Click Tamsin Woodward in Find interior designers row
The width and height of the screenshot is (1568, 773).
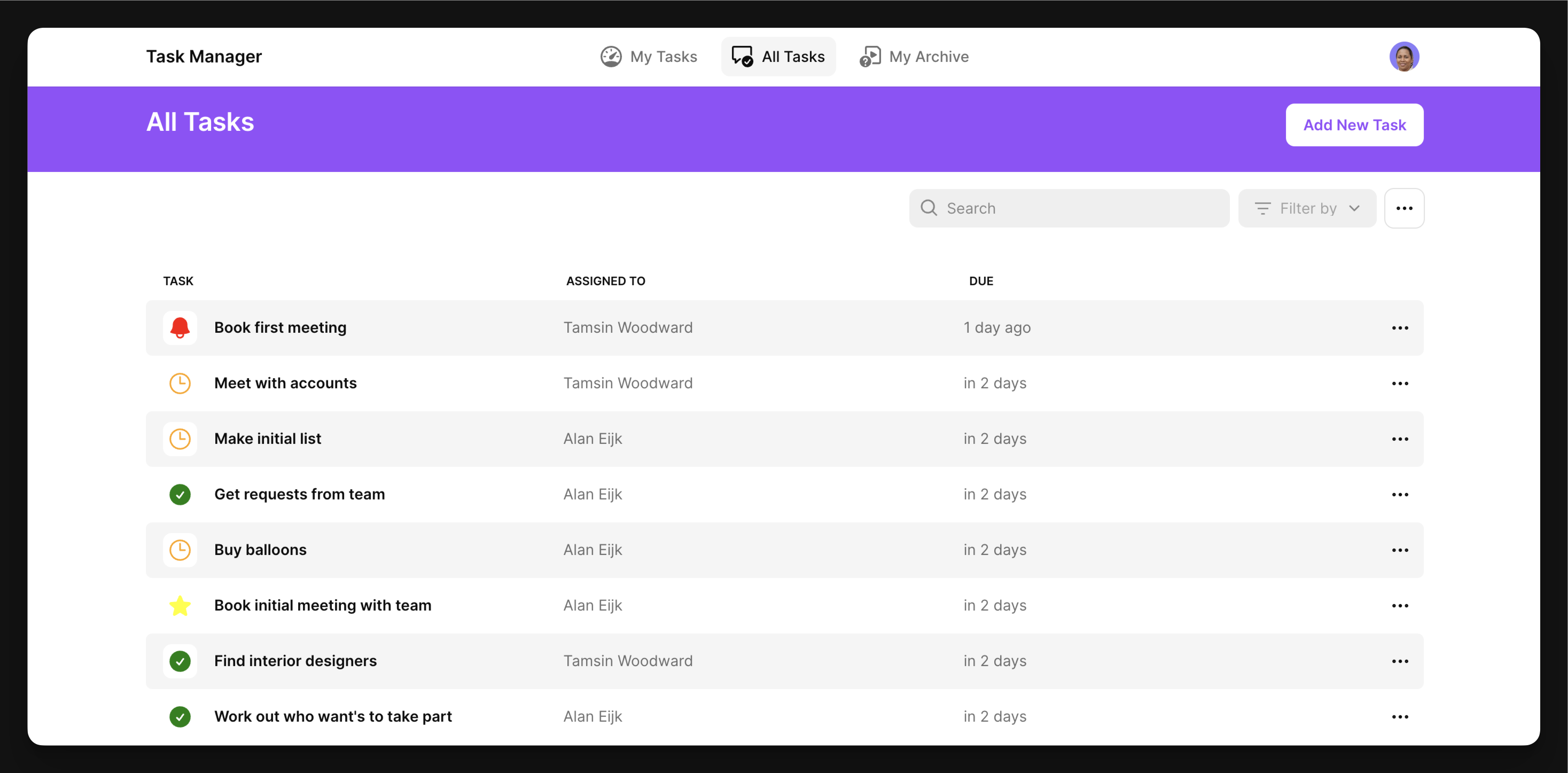coord(628,661)
